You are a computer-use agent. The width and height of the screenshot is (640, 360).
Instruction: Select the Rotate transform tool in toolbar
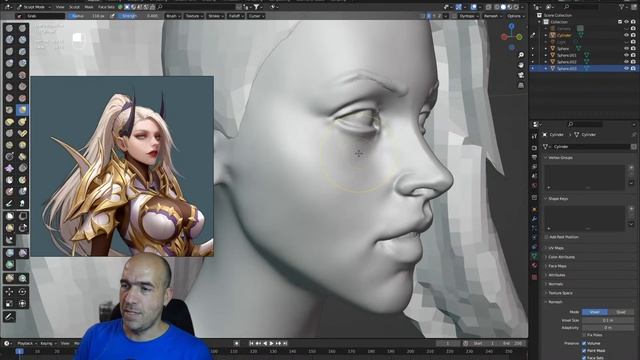[22, 292]
